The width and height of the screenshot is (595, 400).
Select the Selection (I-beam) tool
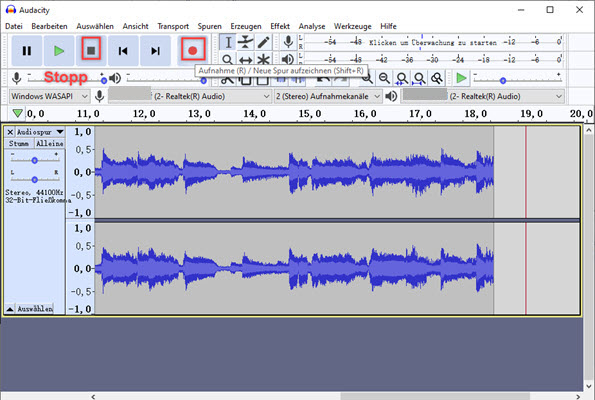click(x=228, y=42)
